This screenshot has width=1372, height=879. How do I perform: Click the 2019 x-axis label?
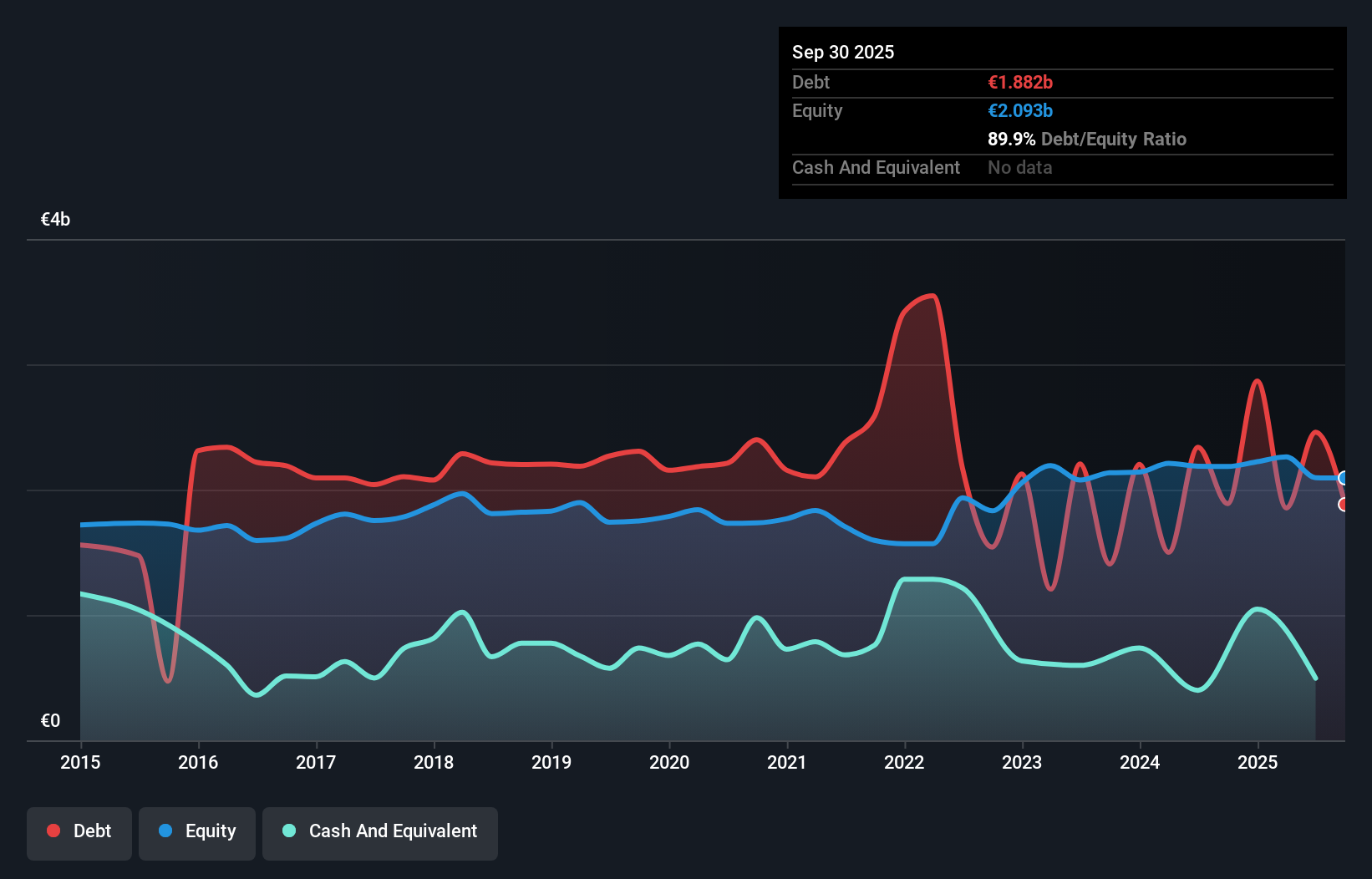(x=551, y=762)
